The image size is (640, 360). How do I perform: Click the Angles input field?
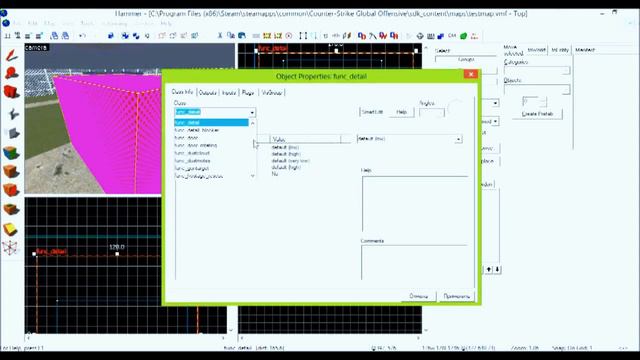point(431,112)
